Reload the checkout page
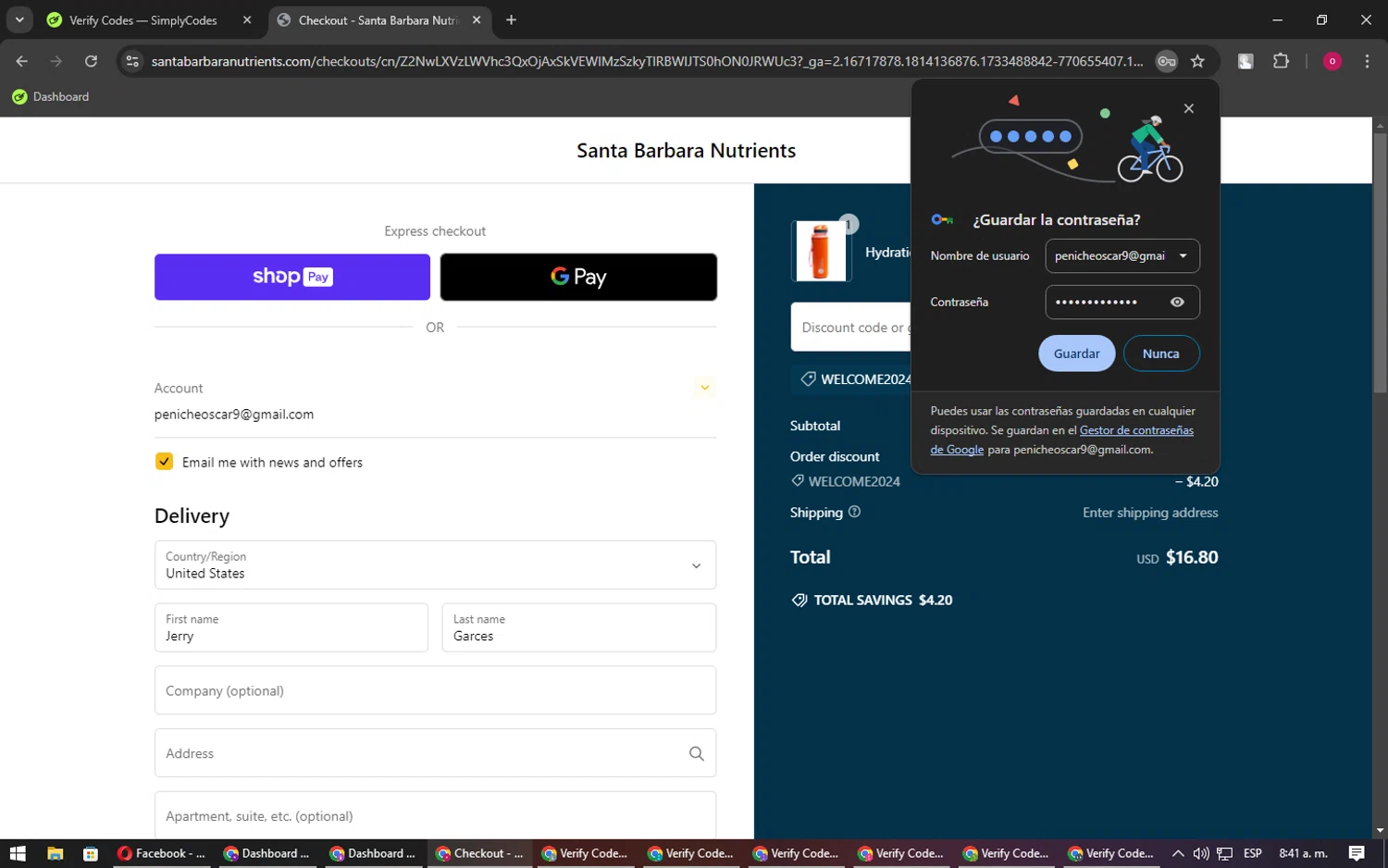This screenshot has width=1388, height=868. (91, 61)
